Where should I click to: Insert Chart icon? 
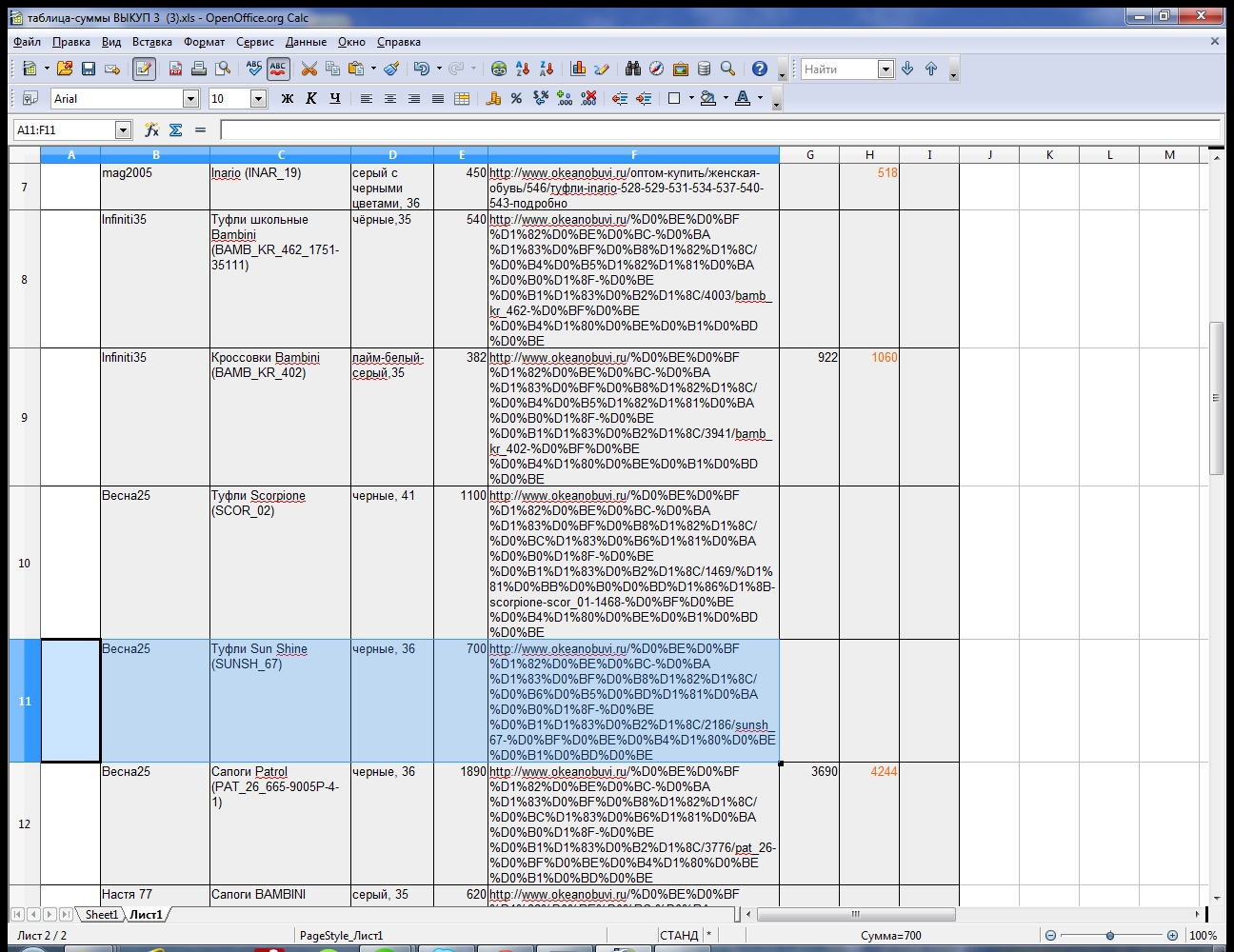click(578, 69)
